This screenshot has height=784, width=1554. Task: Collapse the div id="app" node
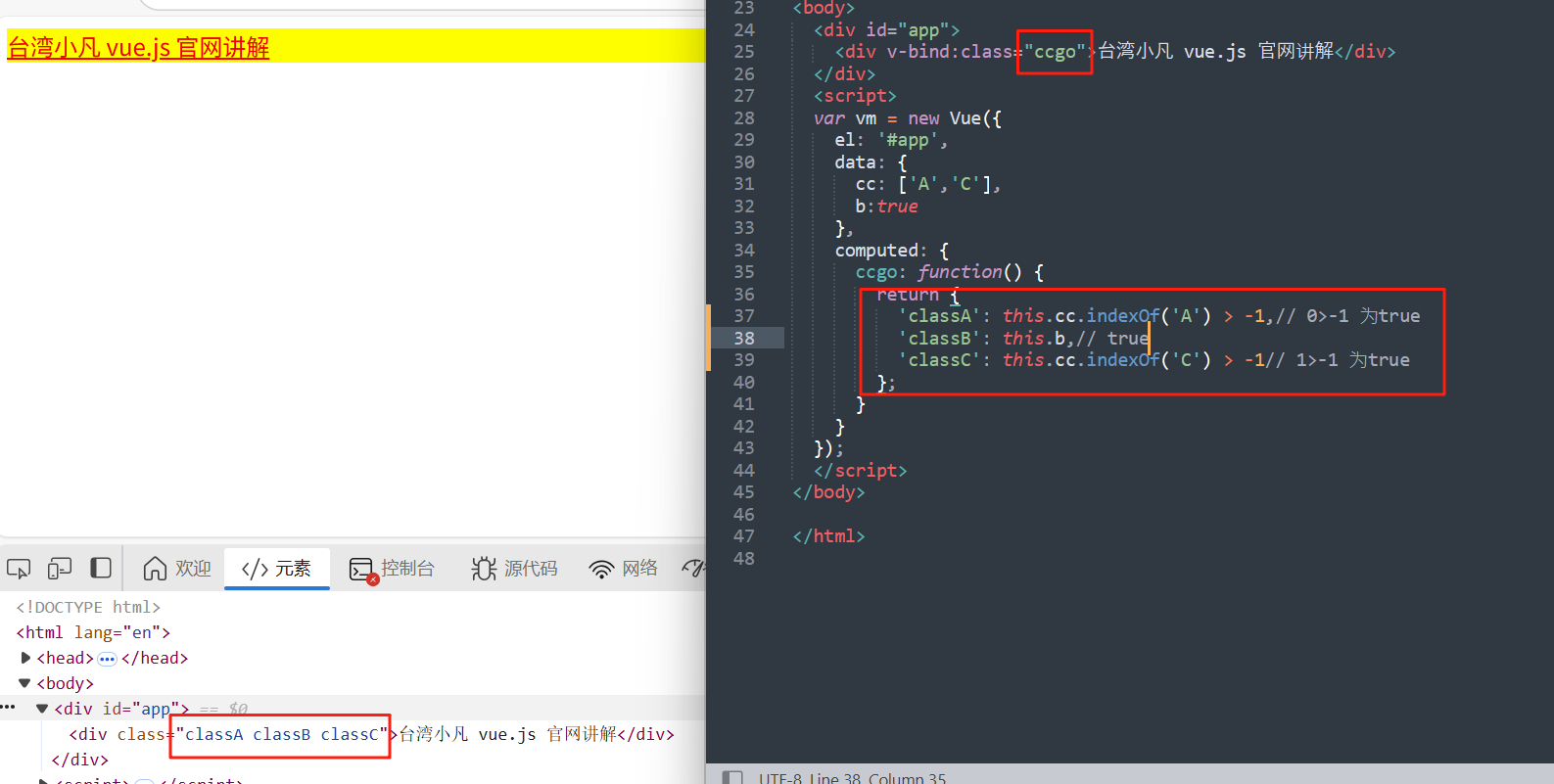click(42, 709)
